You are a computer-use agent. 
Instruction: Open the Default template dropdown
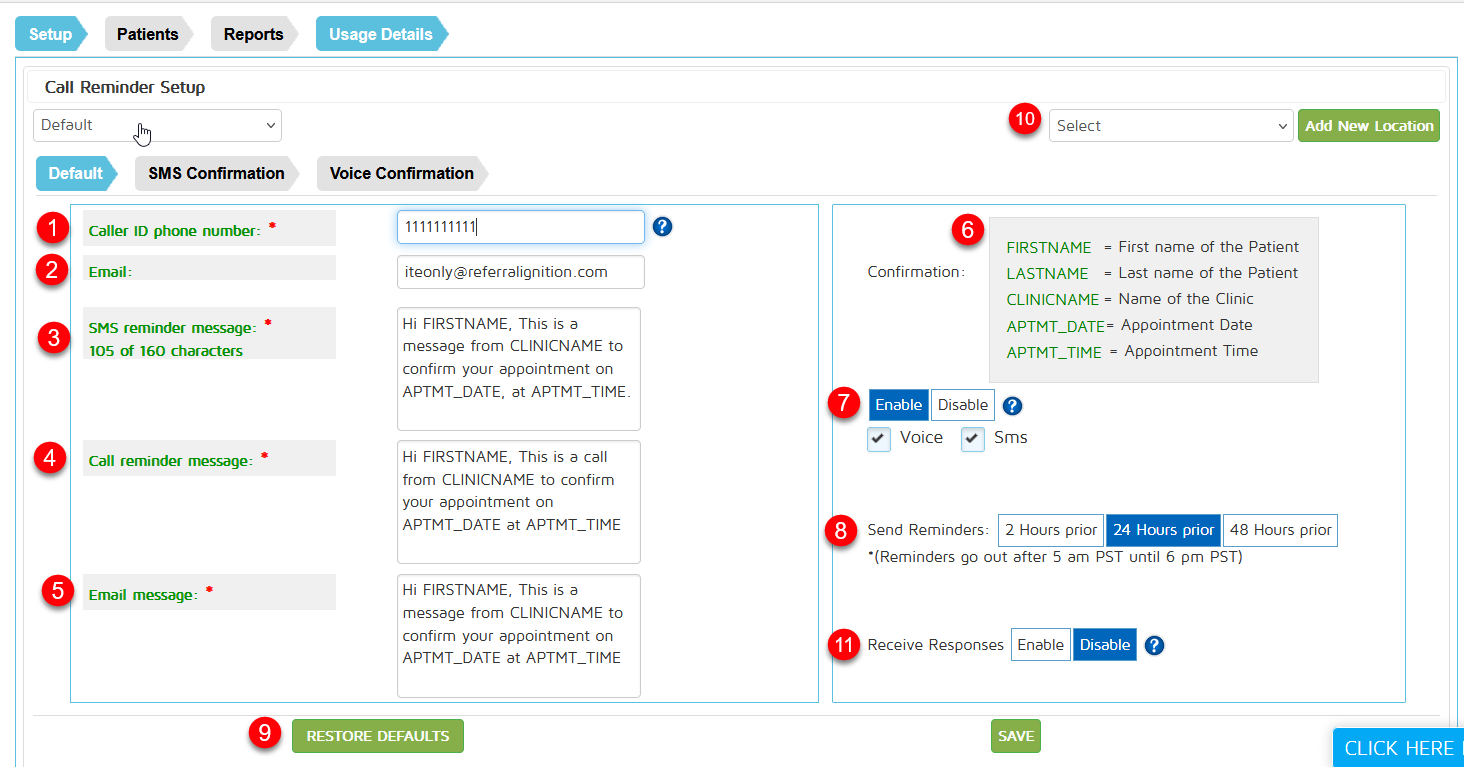pos(157,125)
